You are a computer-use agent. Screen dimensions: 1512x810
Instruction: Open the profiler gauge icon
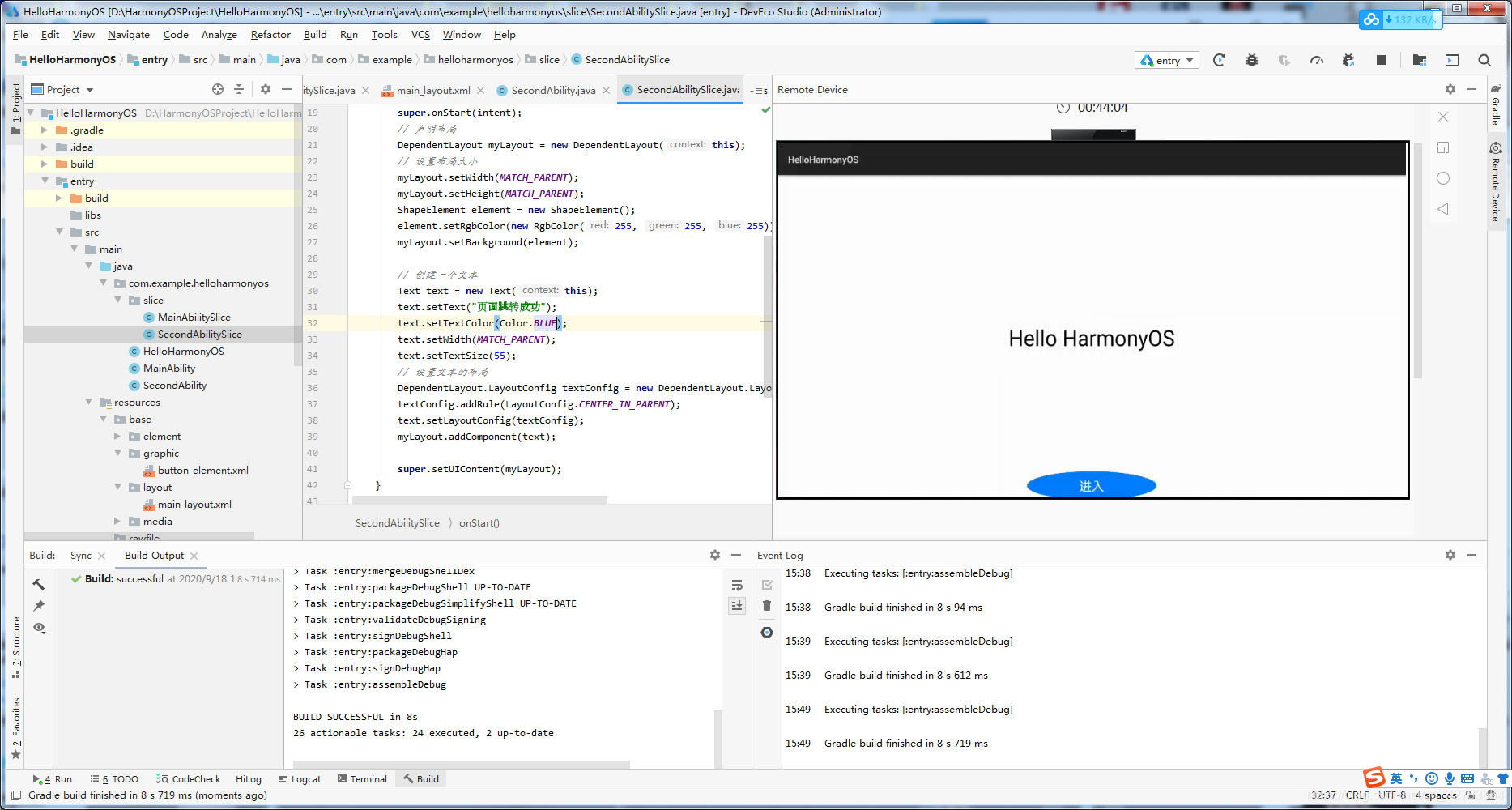tap(1317, 60)
